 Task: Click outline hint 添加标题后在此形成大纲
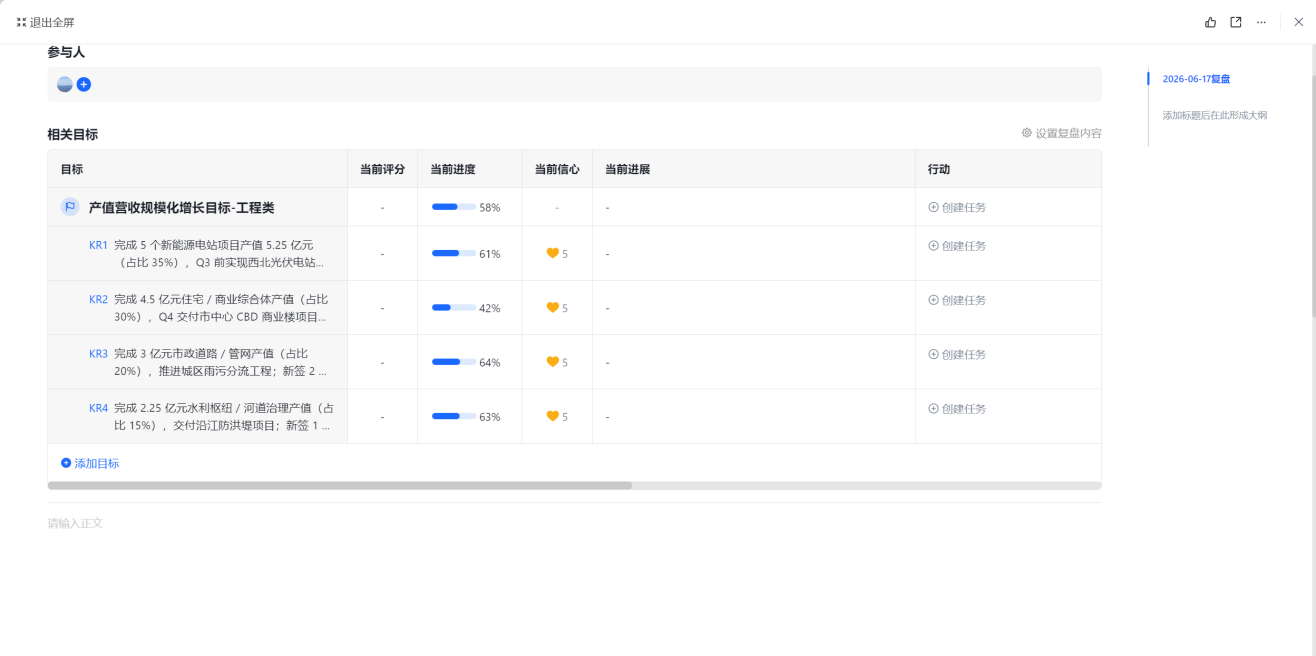point(1214,115)
